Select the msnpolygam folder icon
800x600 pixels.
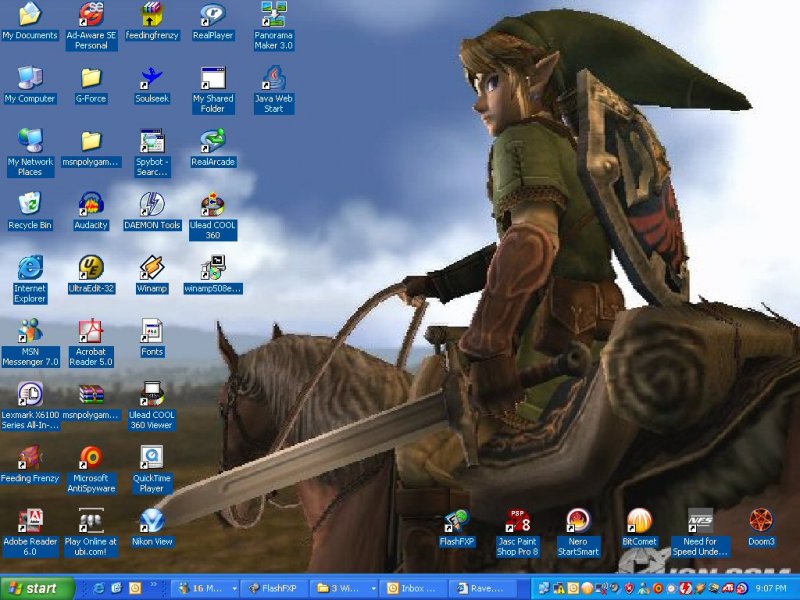point(91,148)
